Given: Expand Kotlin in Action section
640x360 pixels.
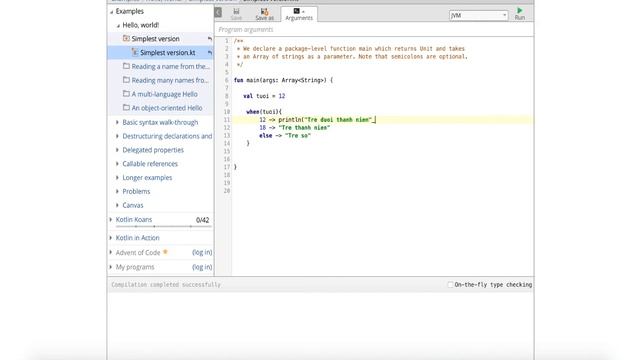Looking at the screenshot, I should coord(111,238).
